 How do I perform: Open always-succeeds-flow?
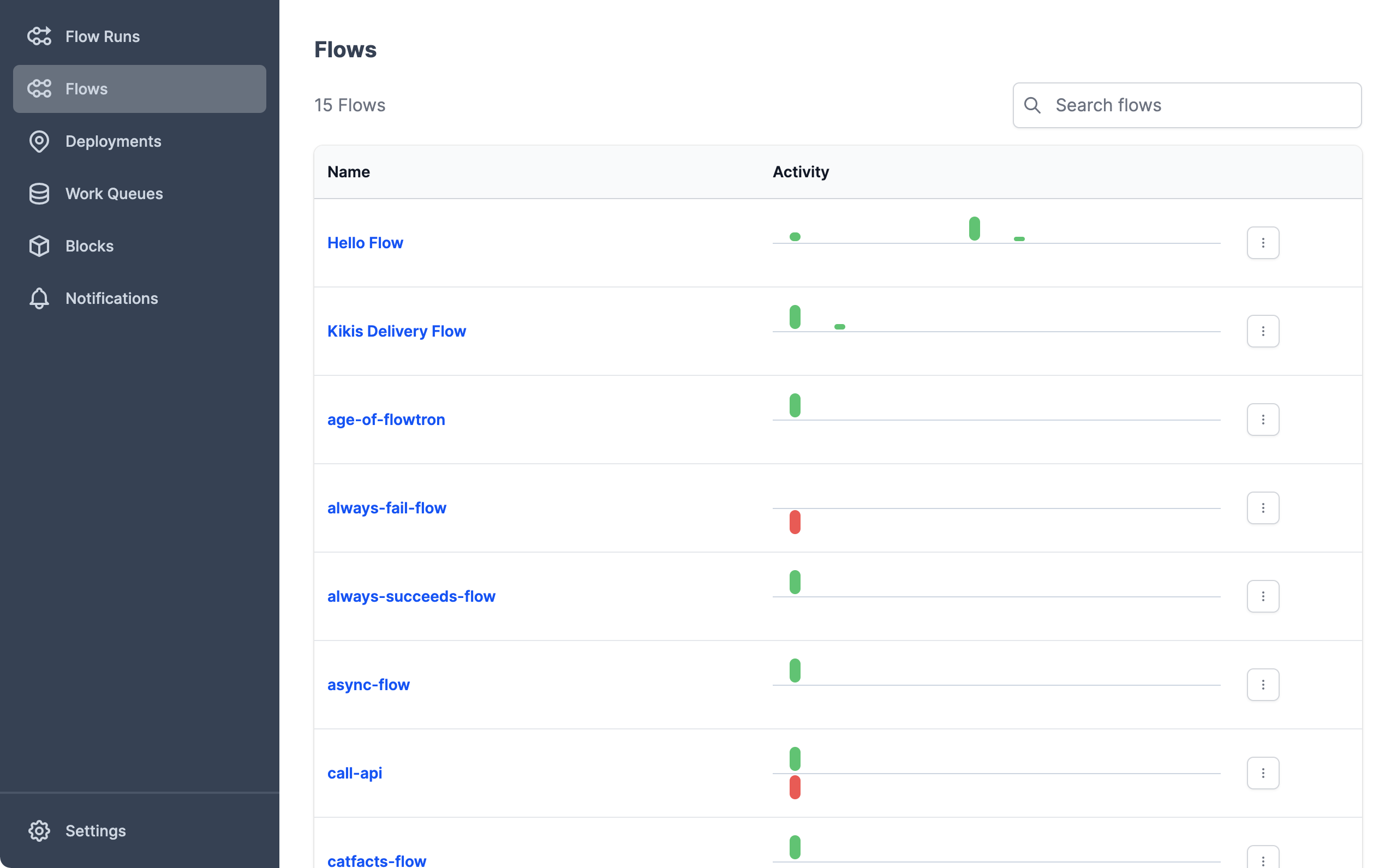coord(411,596)
